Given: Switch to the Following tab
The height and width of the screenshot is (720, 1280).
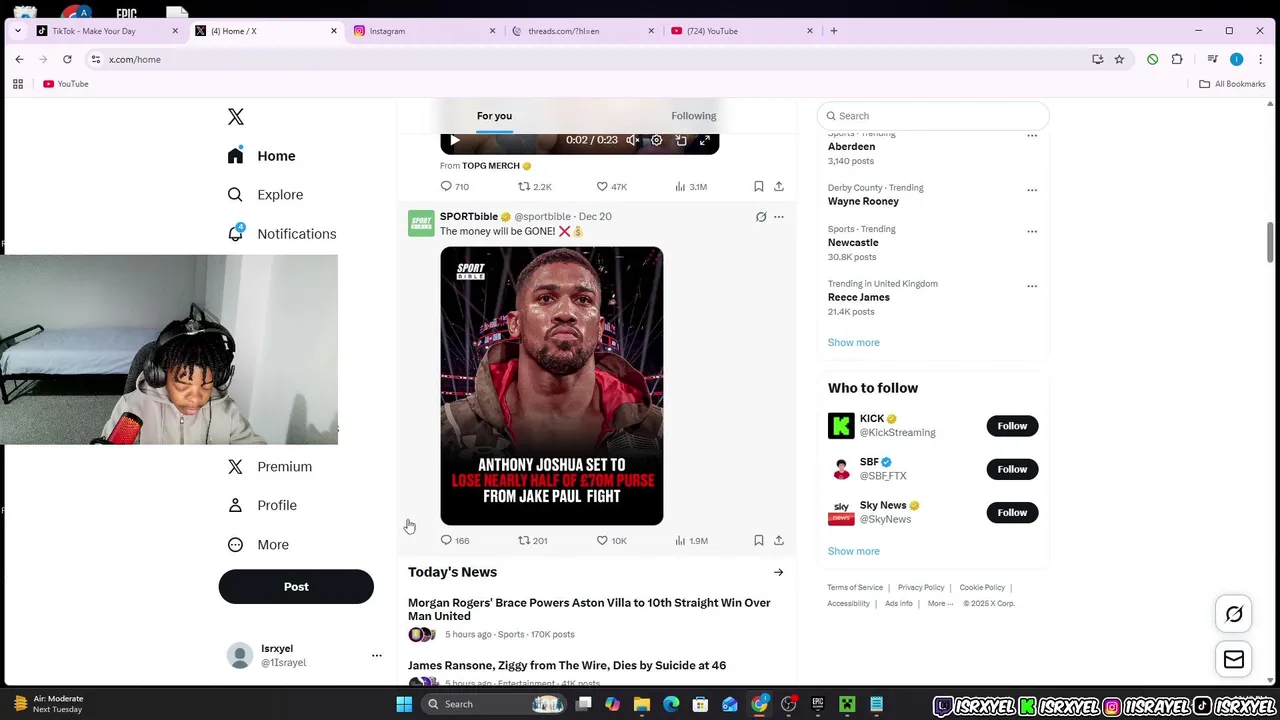Looking at the screenshot, I should coord(694,116).
